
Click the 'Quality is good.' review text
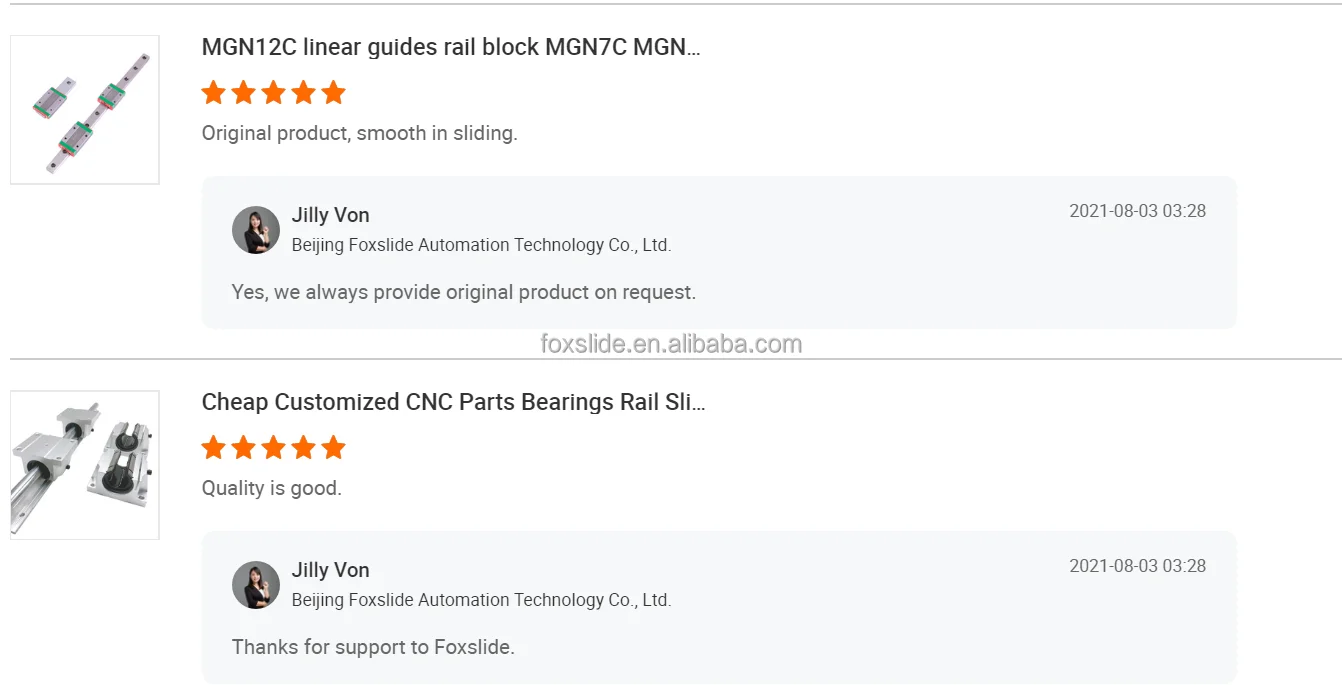[271, 488]
